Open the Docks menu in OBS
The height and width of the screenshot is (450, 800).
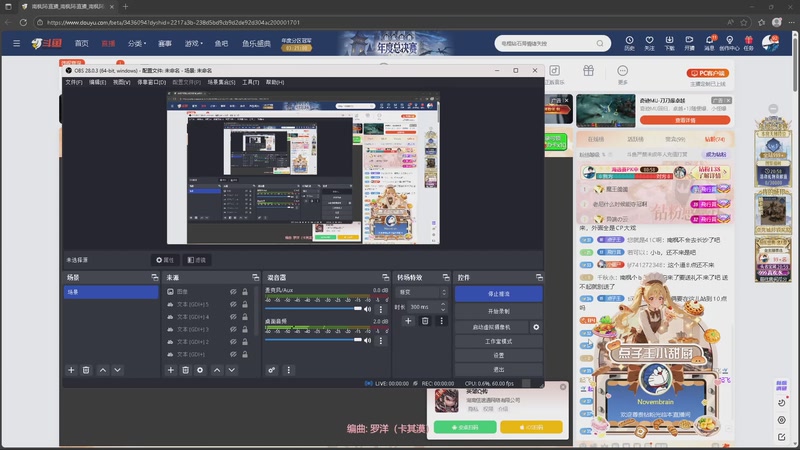tap(152, 82)
